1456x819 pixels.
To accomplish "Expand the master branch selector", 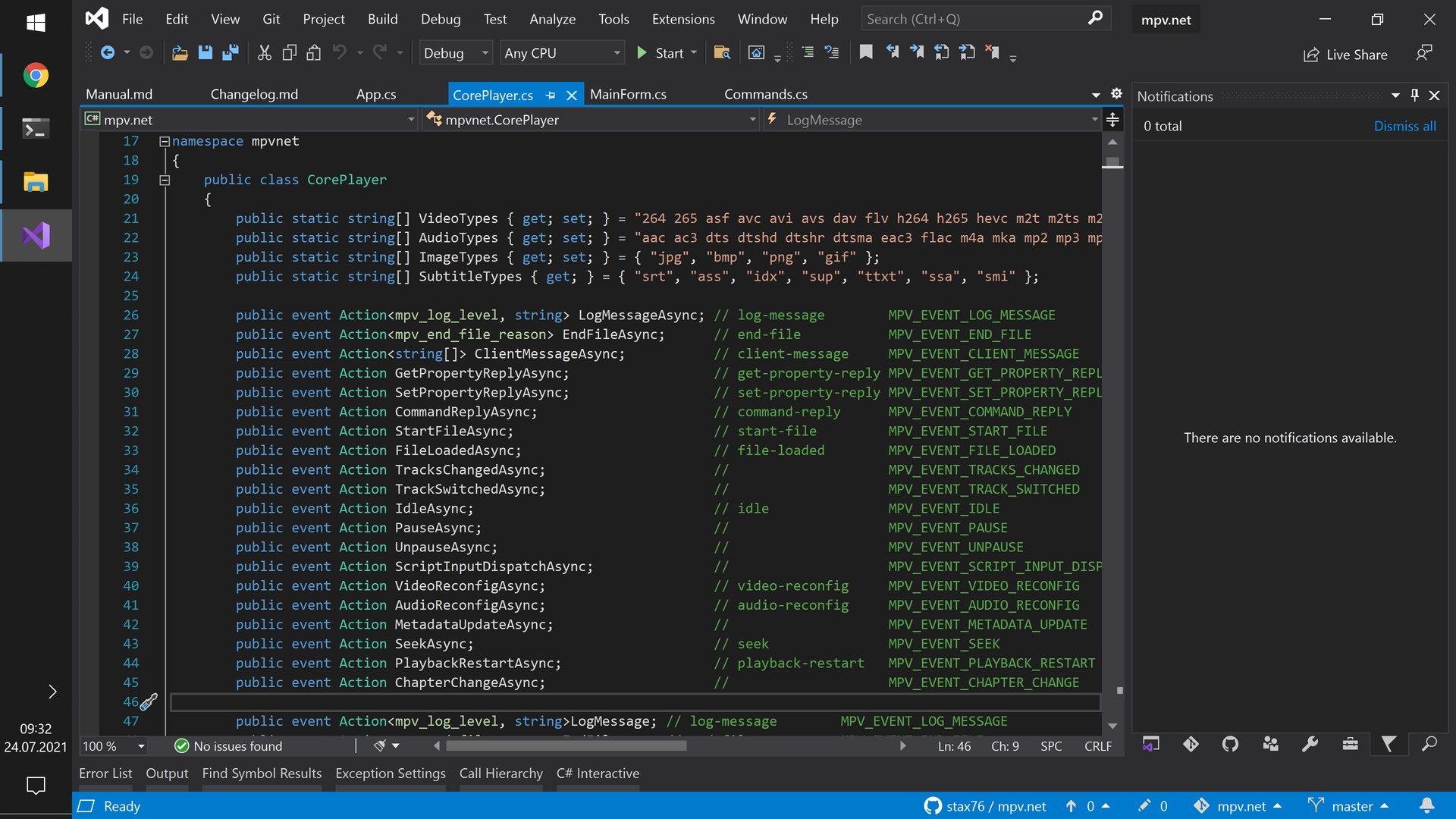I will pos(1352,806).
